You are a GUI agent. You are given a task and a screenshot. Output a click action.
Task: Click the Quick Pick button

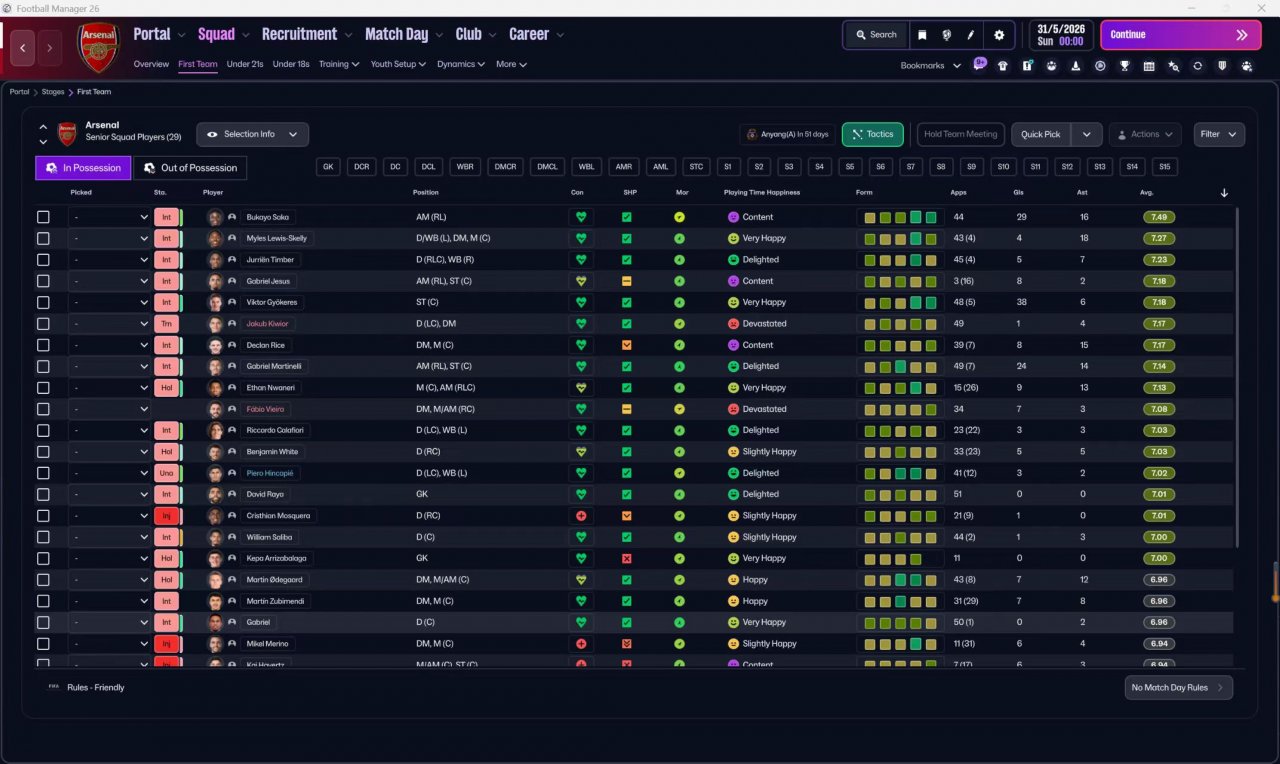point(1041,134)
